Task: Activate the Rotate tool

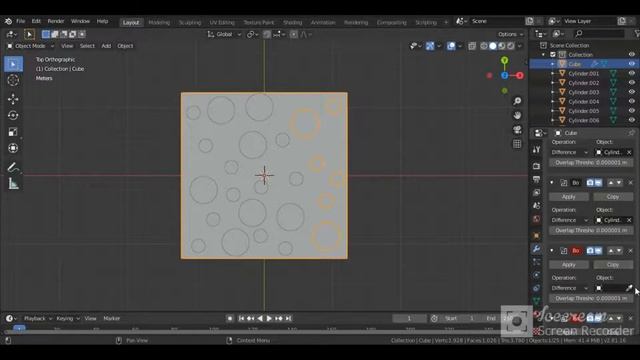Action: click(x=13, y=116)
